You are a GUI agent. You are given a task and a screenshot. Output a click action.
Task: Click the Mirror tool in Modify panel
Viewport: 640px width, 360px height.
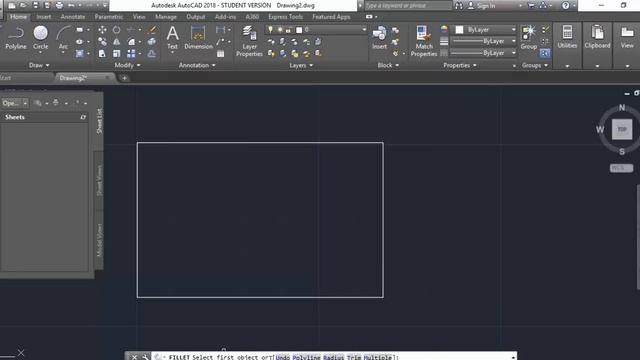[116, 42]
